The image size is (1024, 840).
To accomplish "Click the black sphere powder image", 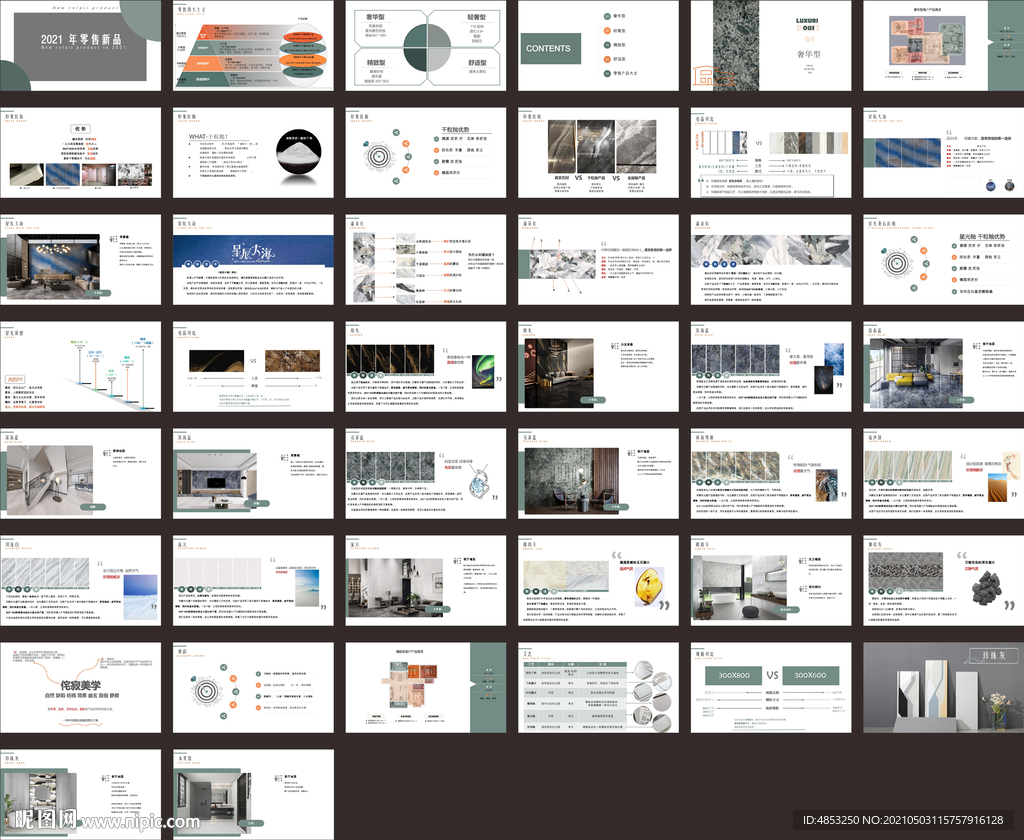I will pos(292,158).
